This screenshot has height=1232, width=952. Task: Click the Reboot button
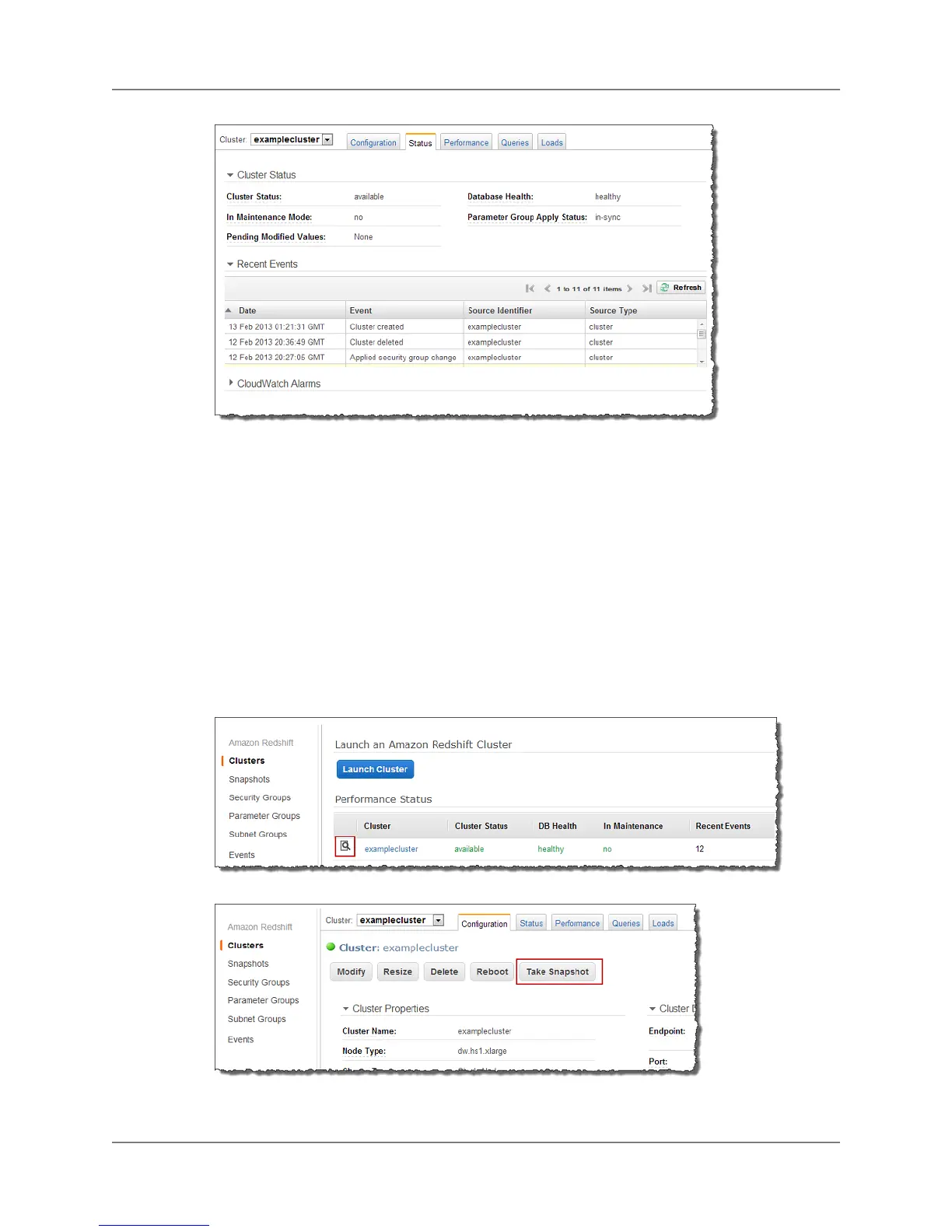(492, 971)
